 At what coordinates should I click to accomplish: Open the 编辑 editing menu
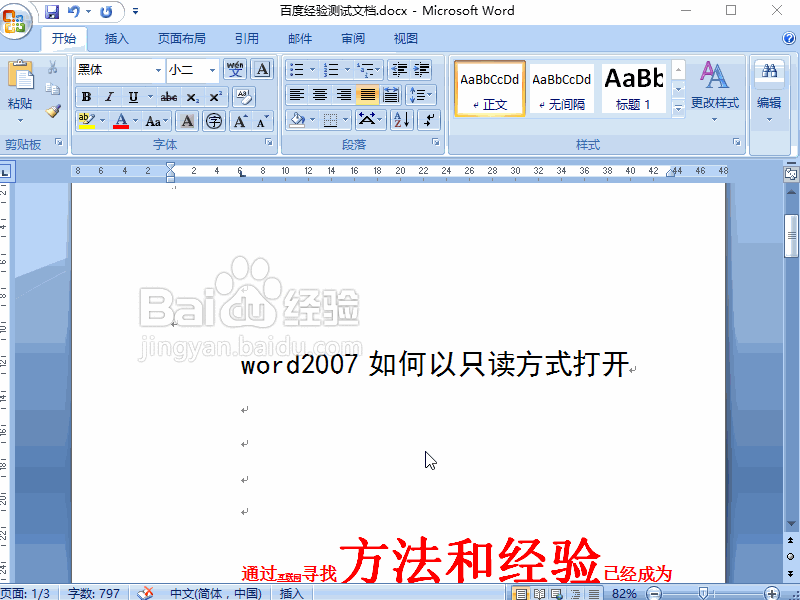point(769,92)
